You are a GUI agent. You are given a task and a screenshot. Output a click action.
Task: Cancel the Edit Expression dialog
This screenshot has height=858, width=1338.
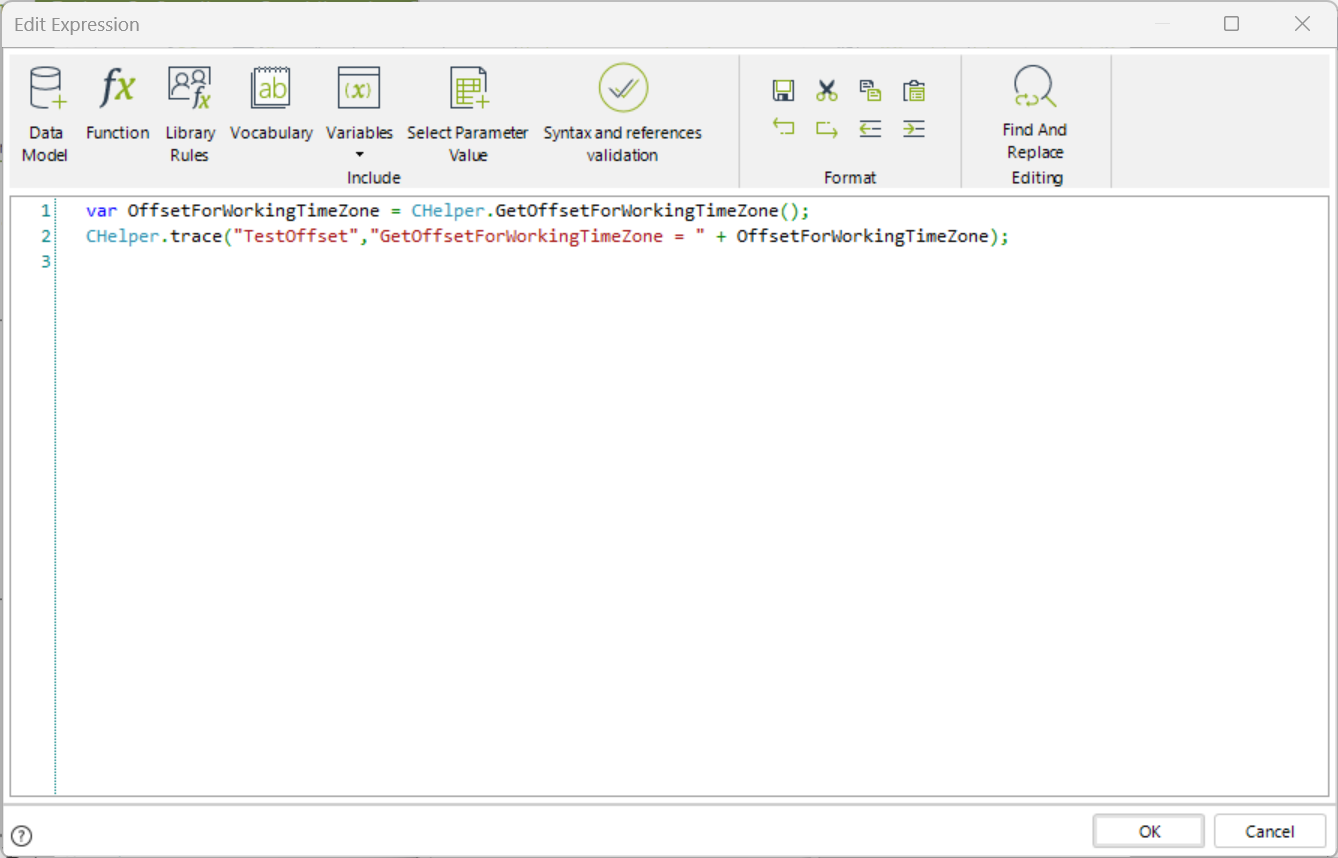(x=1270, y=831)
